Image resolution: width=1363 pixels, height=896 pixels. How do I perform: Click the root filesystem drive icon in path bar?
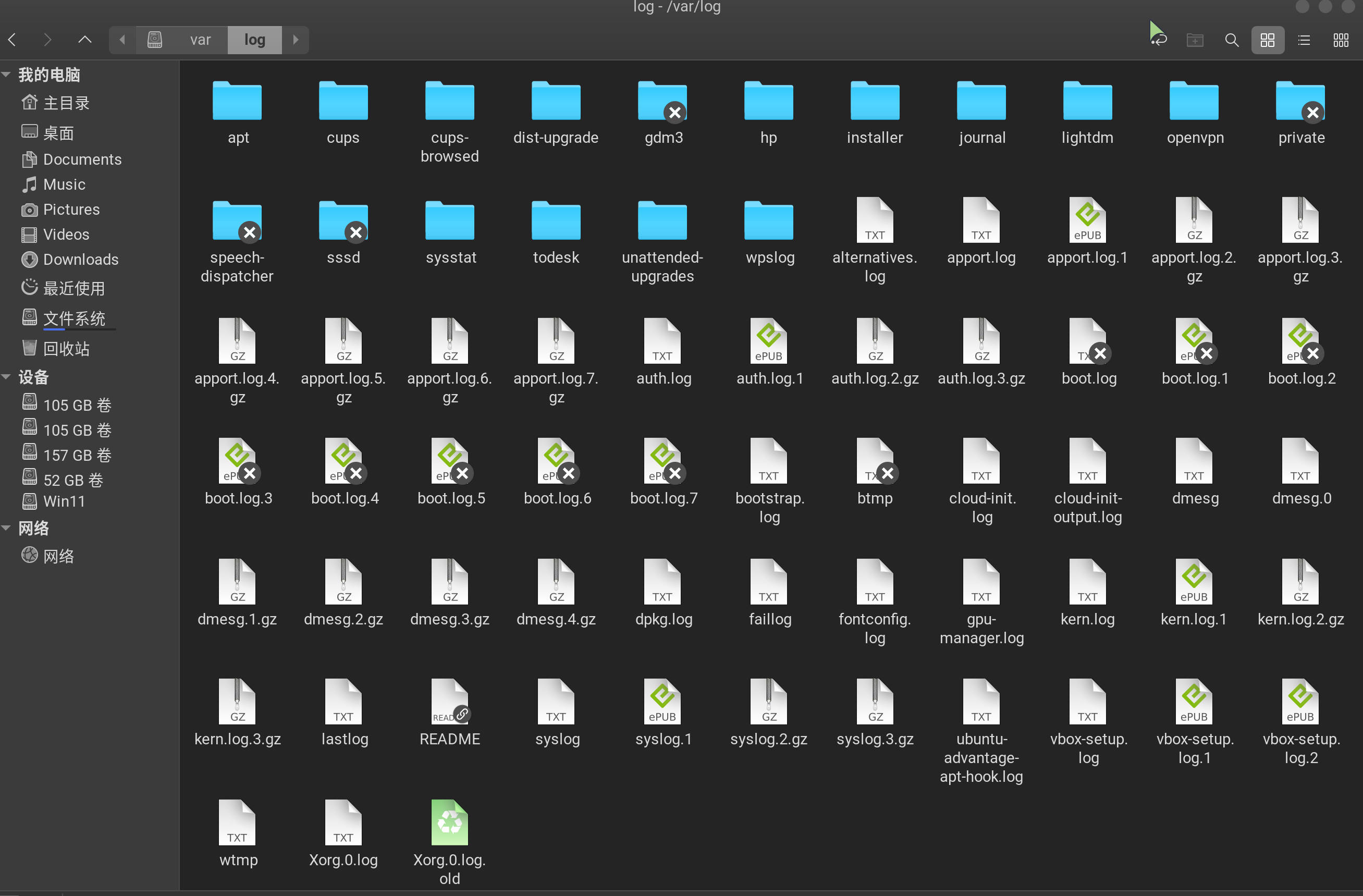(x=155, y=40)
